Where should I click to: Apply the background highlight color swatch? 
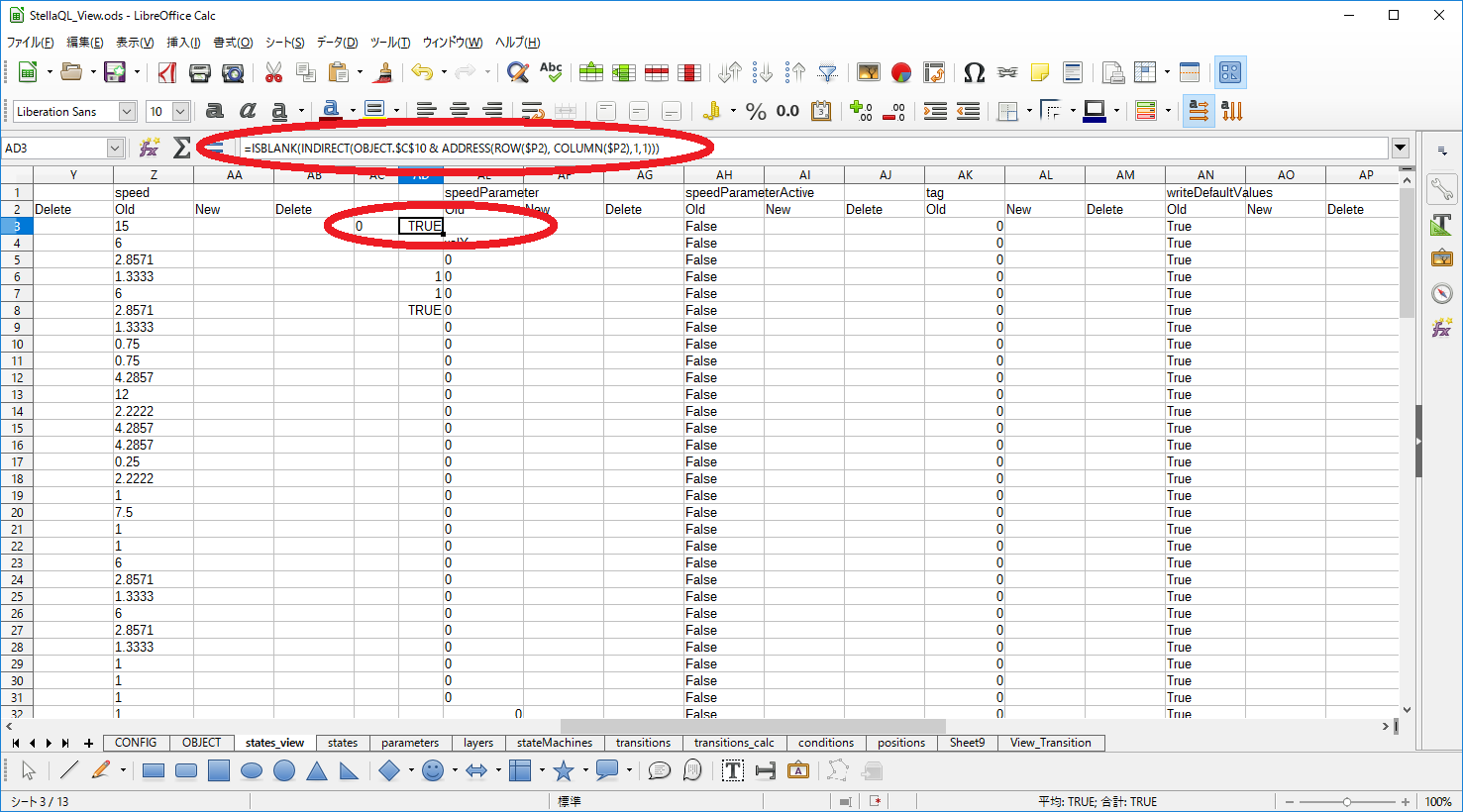click(374, 111)
